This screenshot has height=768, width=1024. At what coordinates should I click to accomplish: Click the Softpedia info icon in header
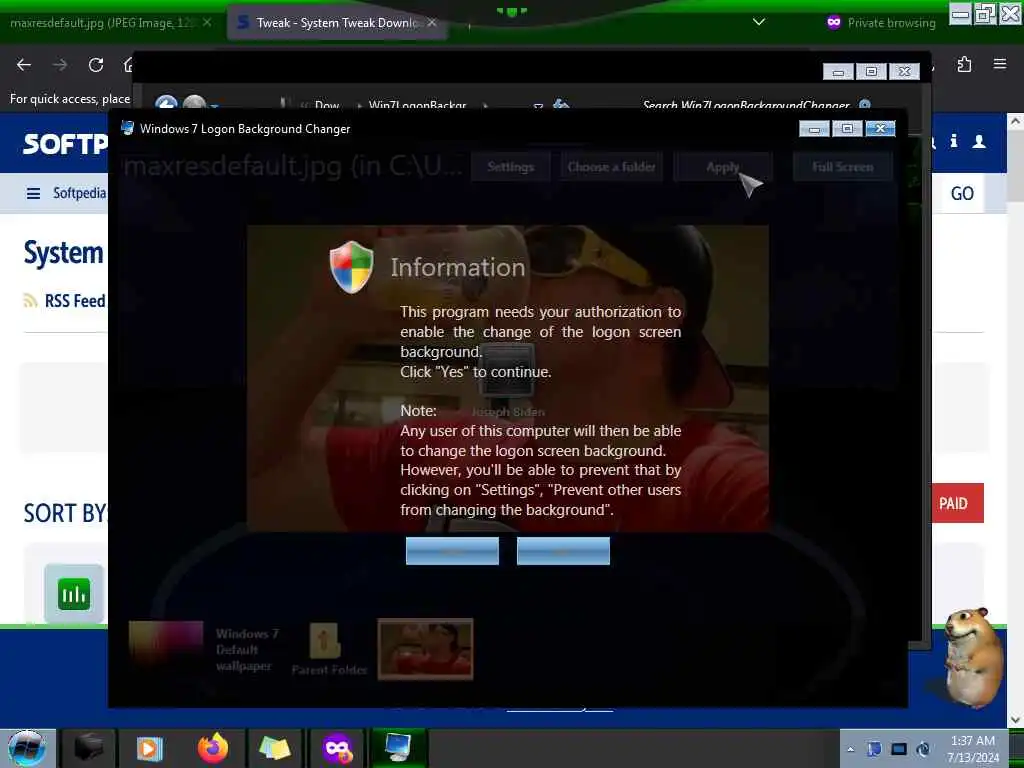[x=954, y=141]
